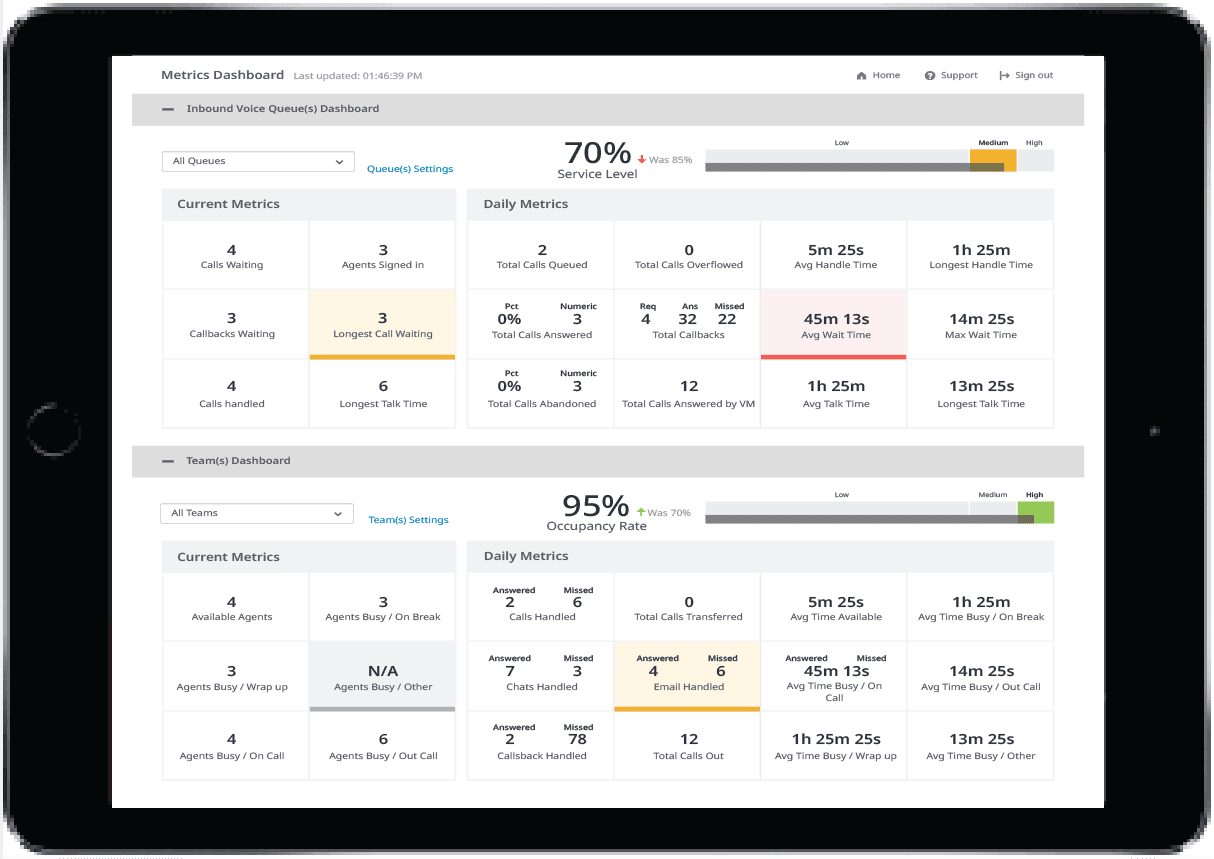Open the Queue(s) Settings link

point(410,169)
